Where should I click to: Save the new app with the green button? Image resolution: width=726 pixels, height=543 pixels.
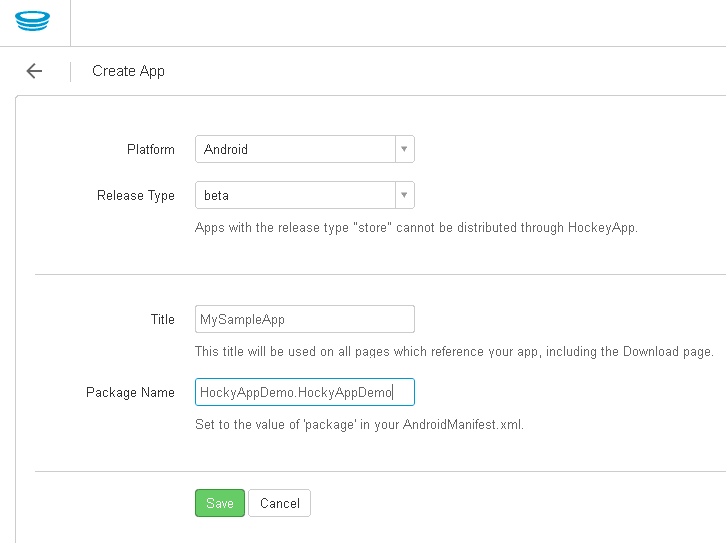pyautogui.click(x=220, y=503)
